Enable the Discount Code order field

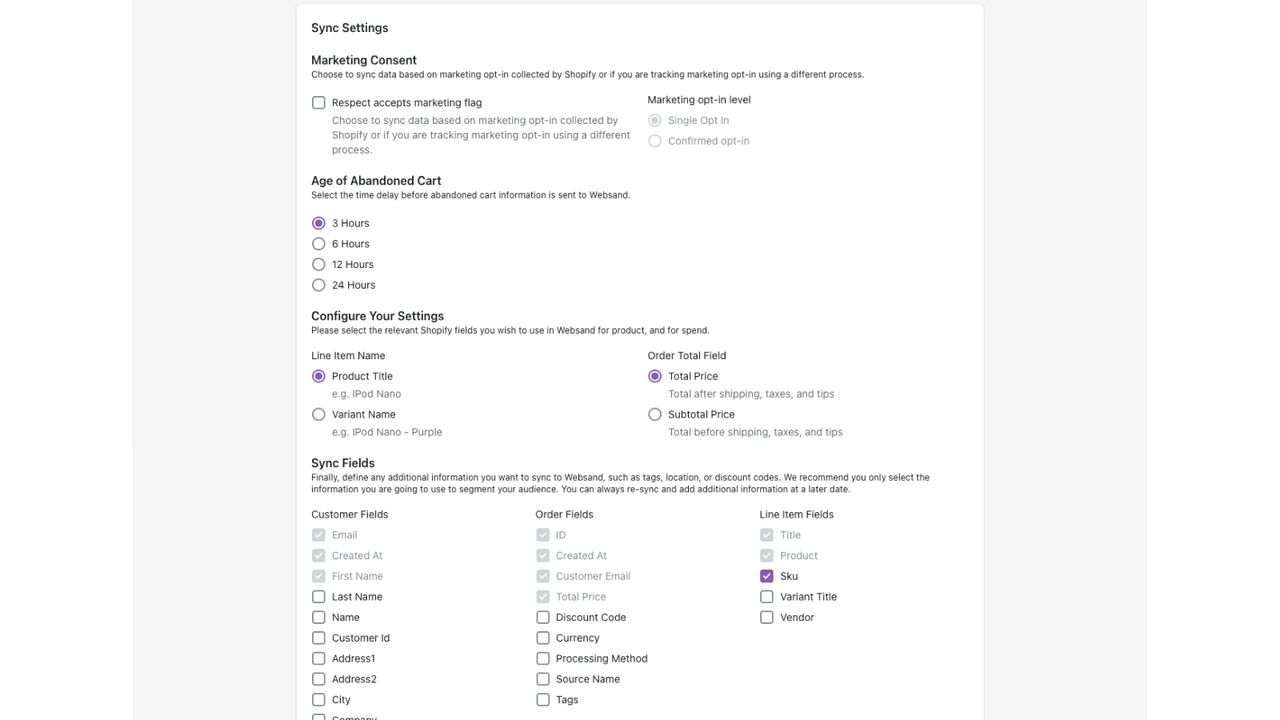(543, 617)
